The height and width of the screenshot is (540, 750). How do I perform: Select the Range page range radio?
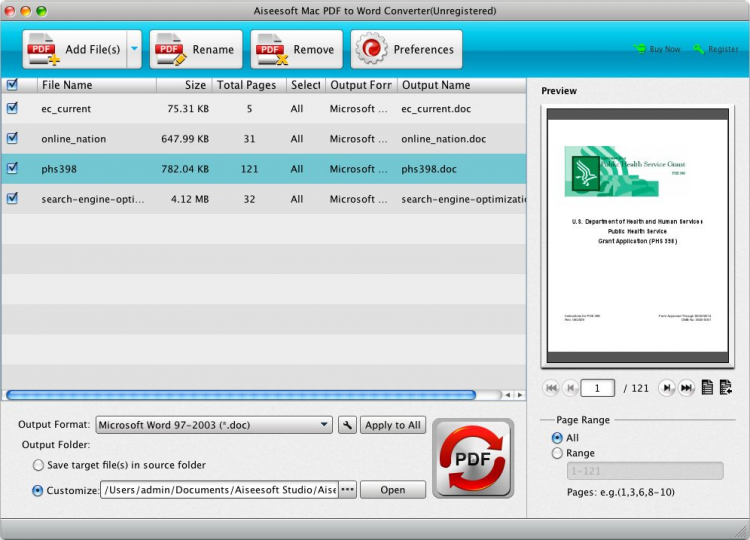557,453
